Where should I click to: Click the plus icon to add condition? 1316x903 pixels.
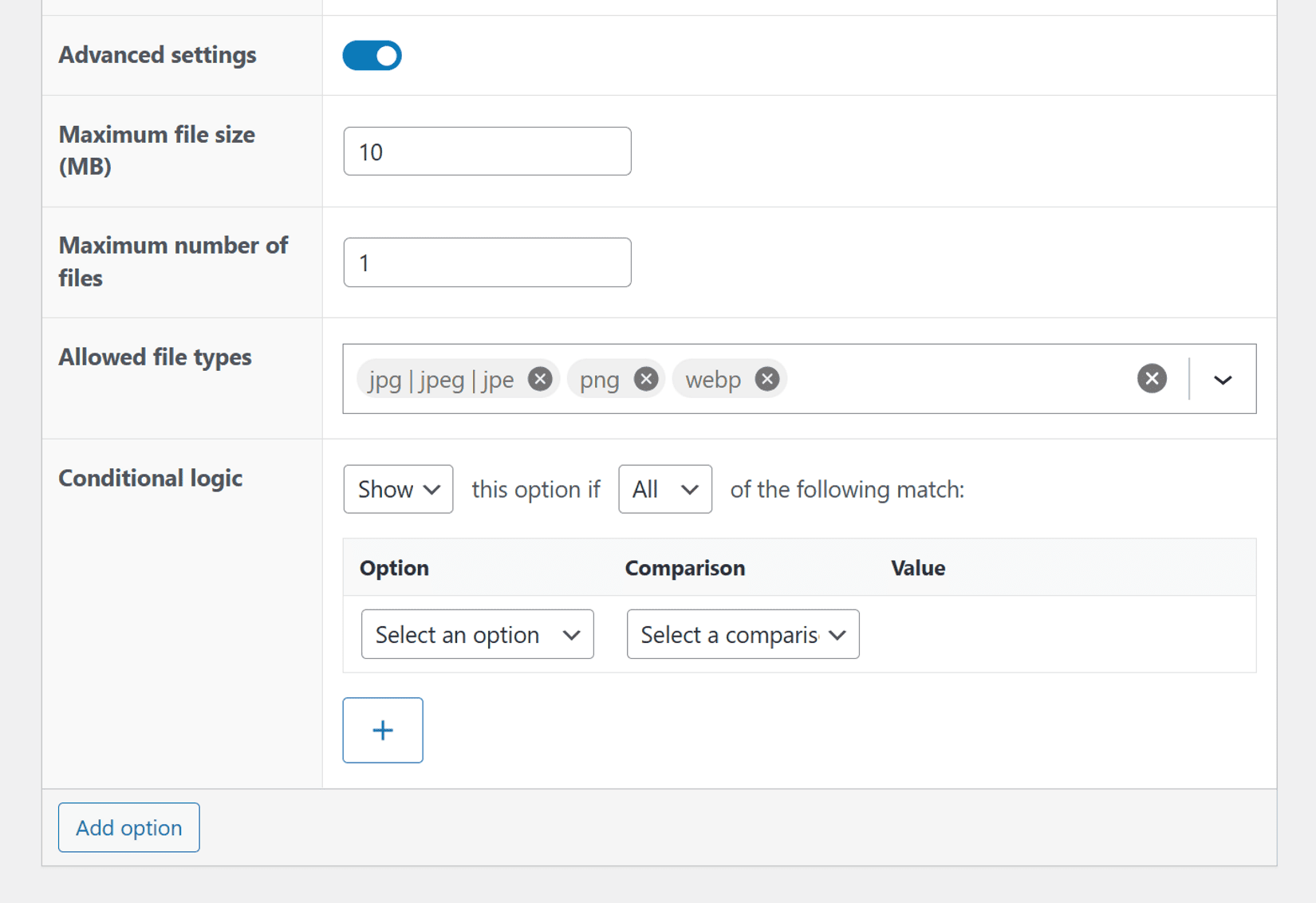383,729
